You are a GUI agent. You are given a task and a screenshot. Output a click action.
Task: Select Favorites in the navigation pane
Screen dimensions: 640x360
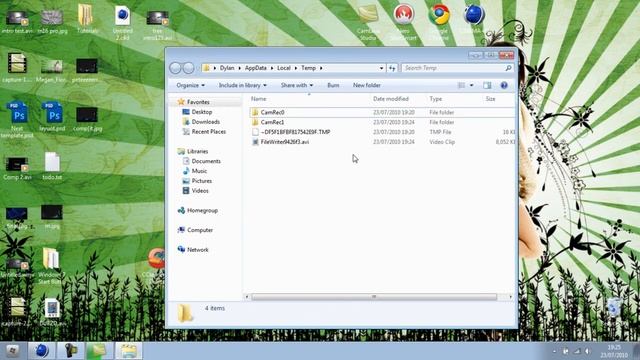(x=198, y=102)
